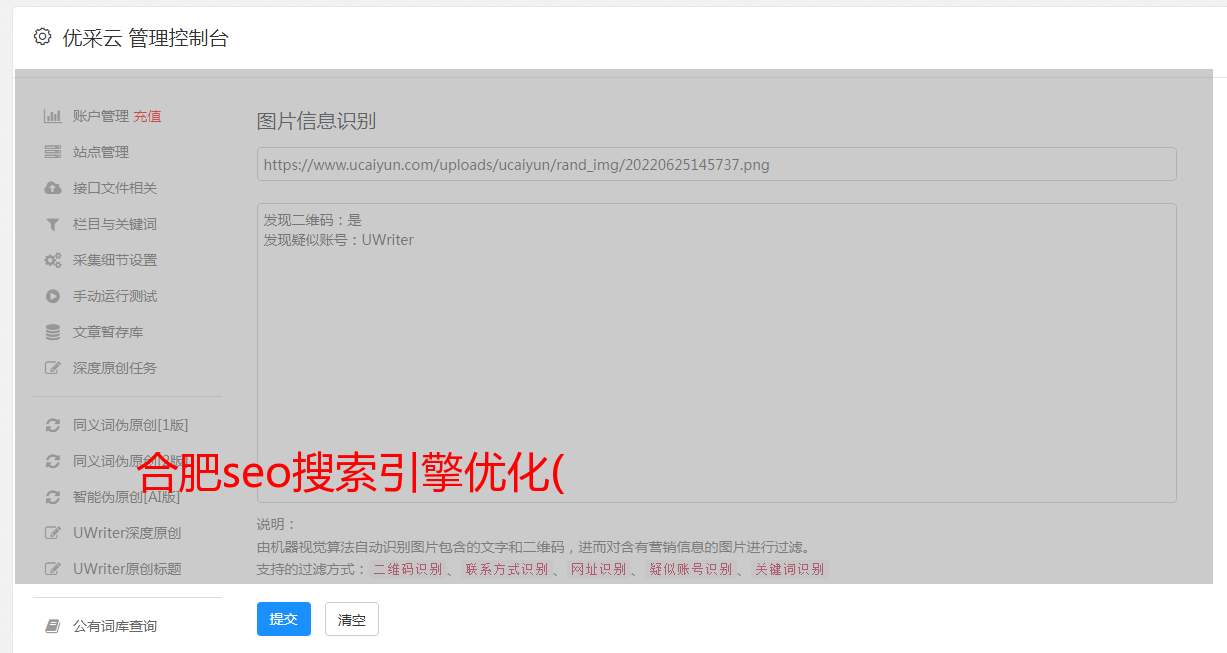Open 智能伪原创[AI版] menu item
Viewport: 1227px width, 653px height.
click(x=126, y=497)
